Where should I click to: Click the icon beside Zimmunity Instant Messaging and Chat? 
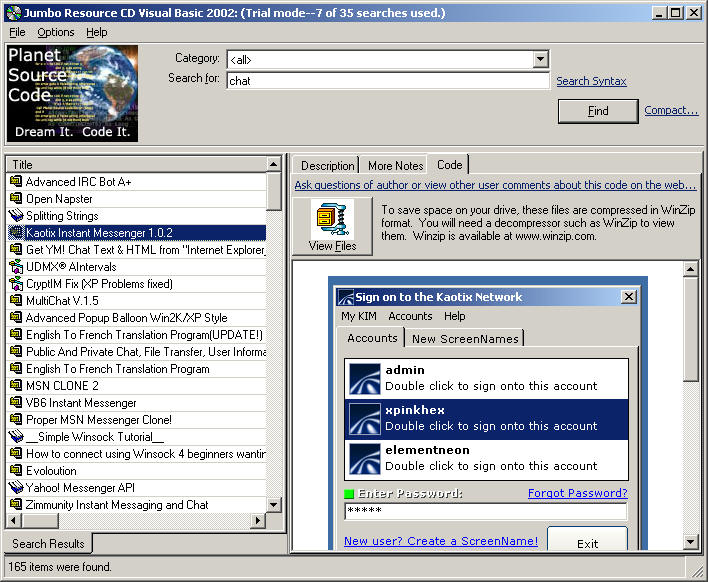16,504
